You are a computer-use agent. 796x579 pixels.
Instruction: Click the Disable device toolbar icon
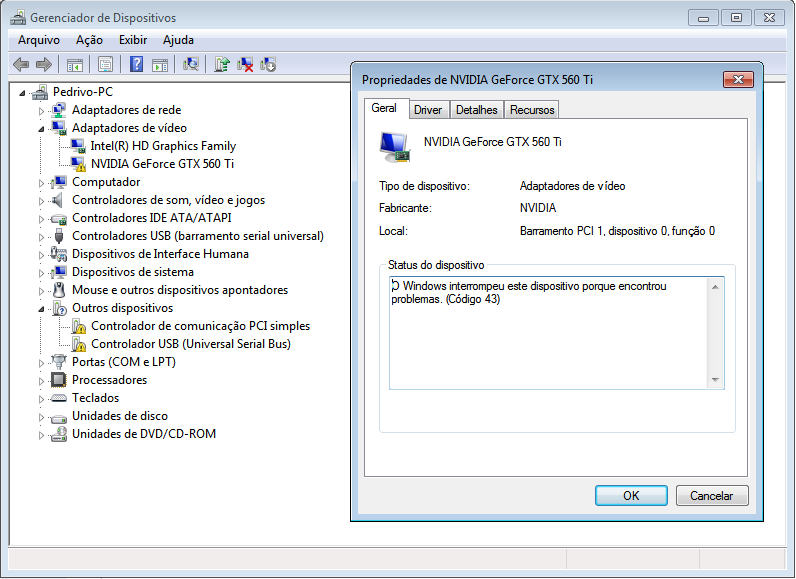tap(268, 64)
